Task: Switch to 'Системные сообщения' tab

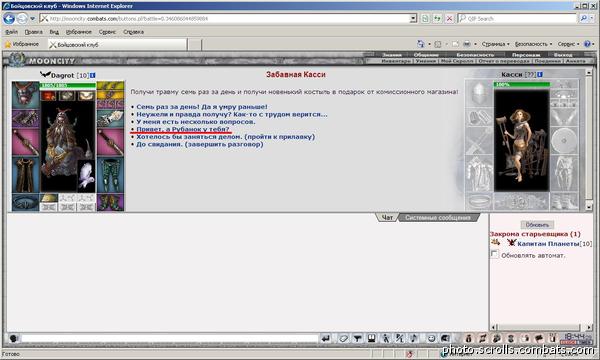Action: [x=438, y=218]
